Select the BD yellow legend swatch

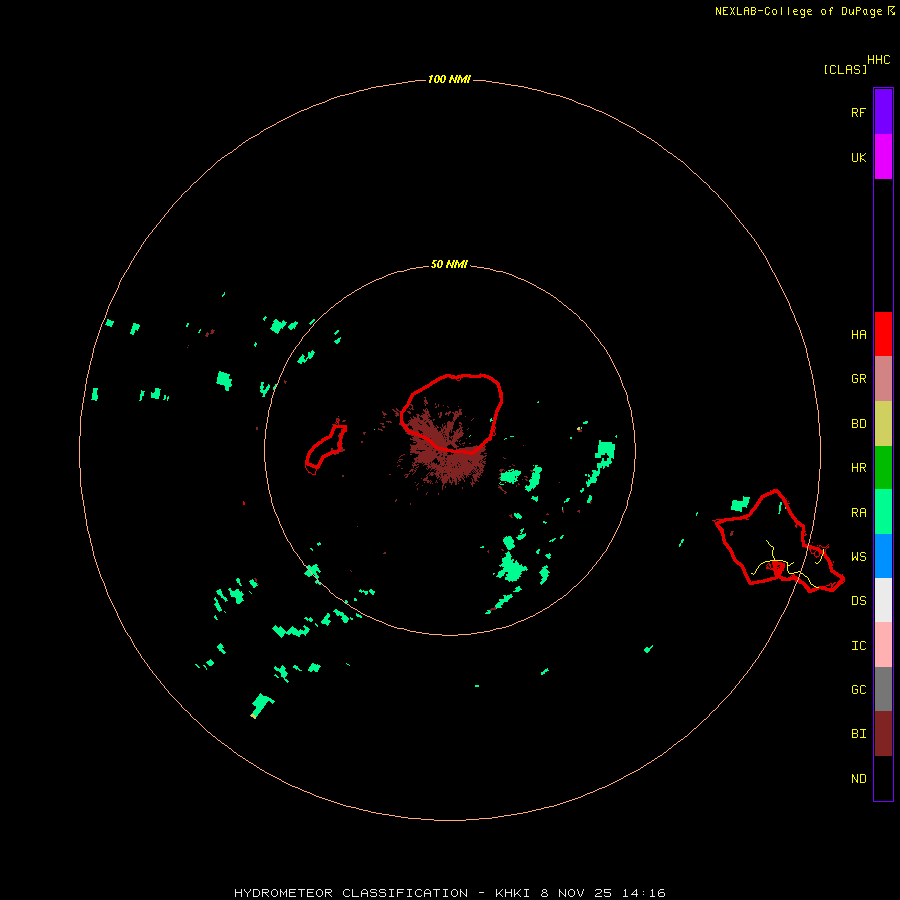tap(883, 424)
